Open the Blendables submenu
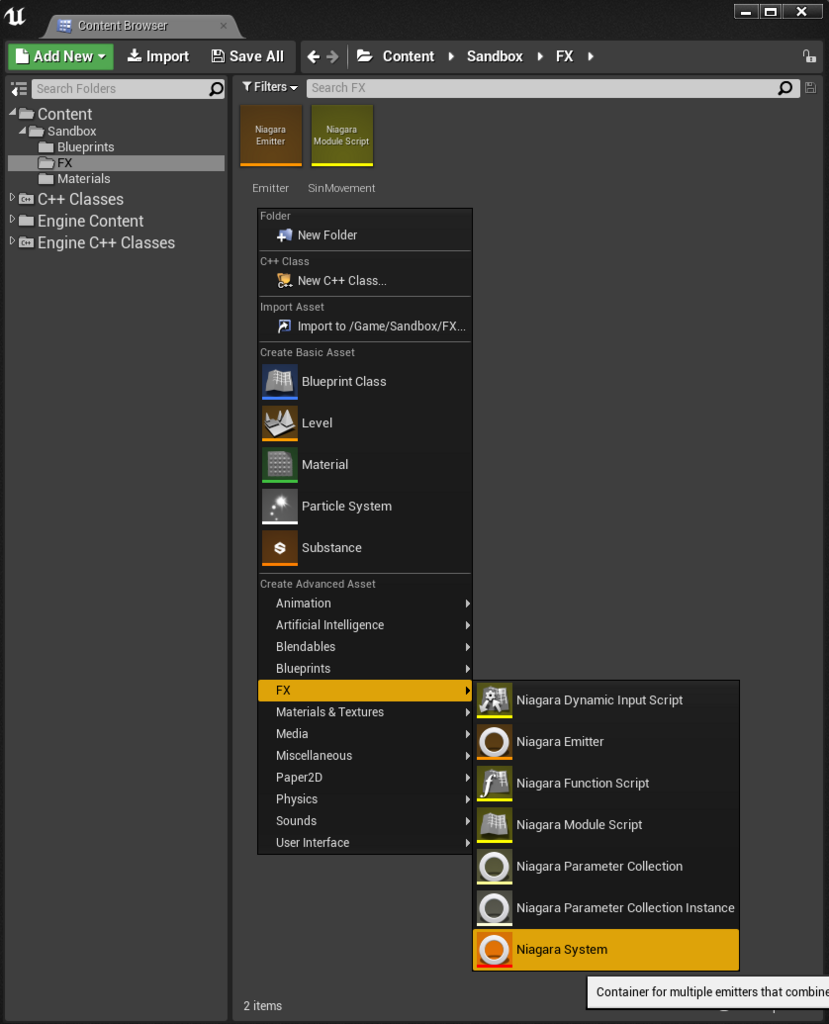 point(365,647)
